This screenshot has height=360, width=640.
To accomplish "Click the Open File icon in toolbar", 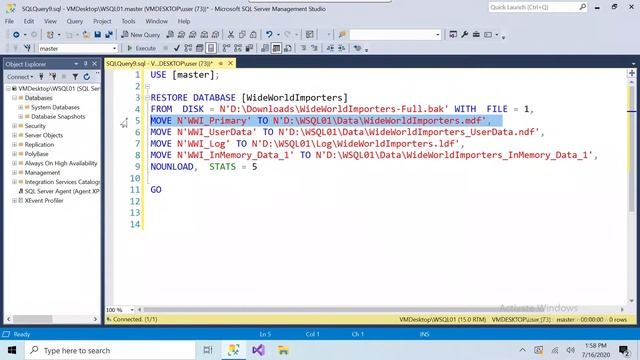I will [86, 35].
